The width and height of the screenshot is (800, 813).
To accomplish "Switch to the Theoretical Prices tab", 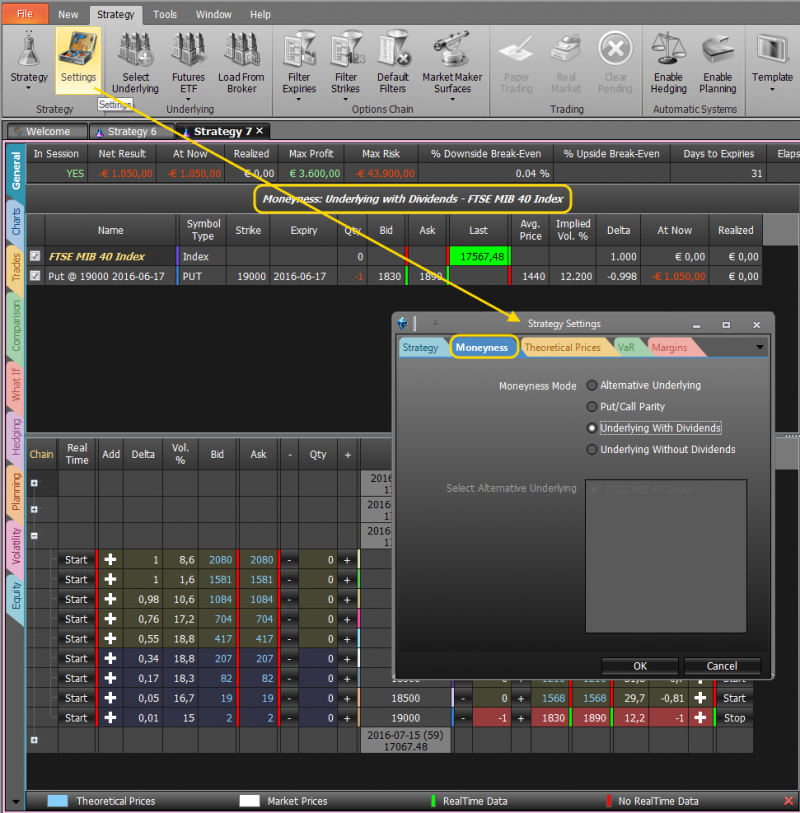I will pyautogui.click(x=562, y=347).
